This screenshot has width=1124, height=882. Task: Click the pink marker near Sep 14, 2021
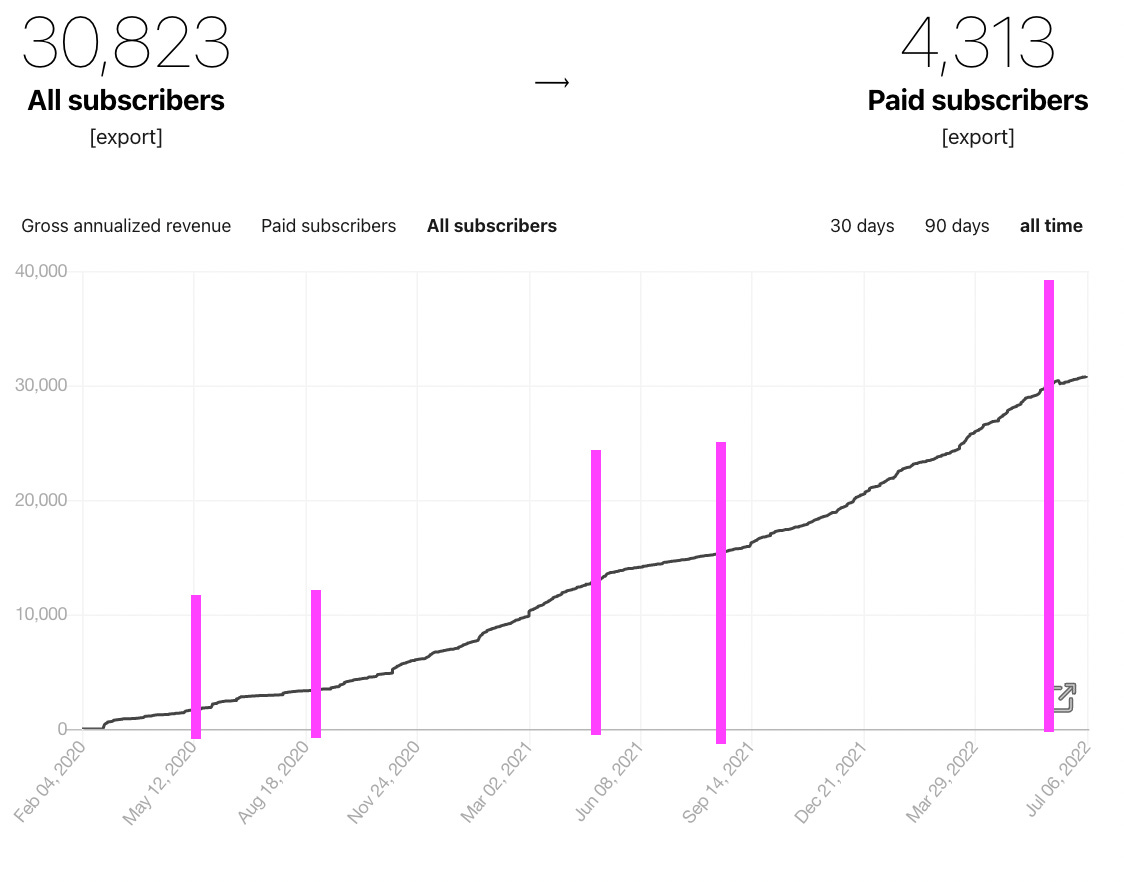tap(720, 590)
